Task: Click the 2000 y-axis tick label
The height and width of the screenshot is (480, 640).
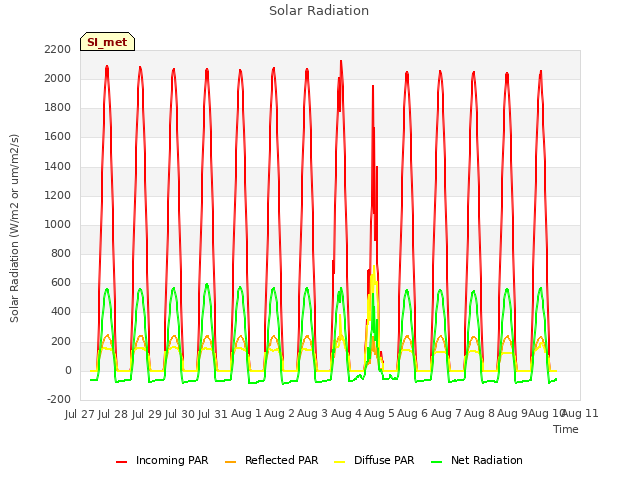Action: coord(58,78)
